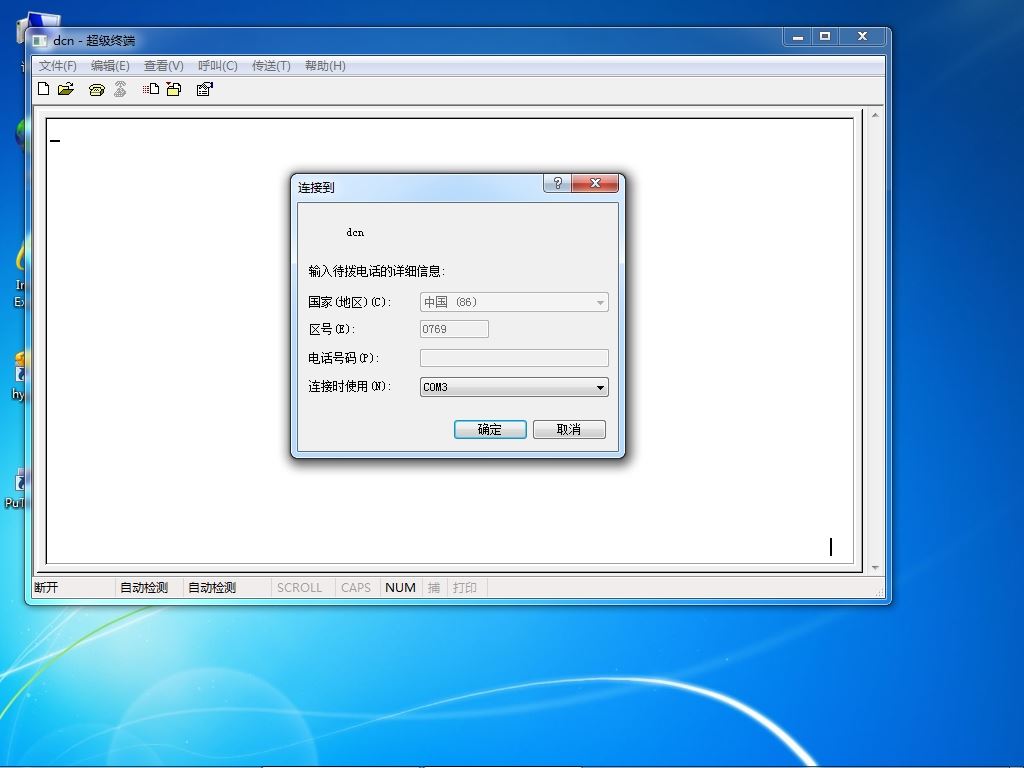Click the terminal scrollbar down arrow

coord(875,568)
